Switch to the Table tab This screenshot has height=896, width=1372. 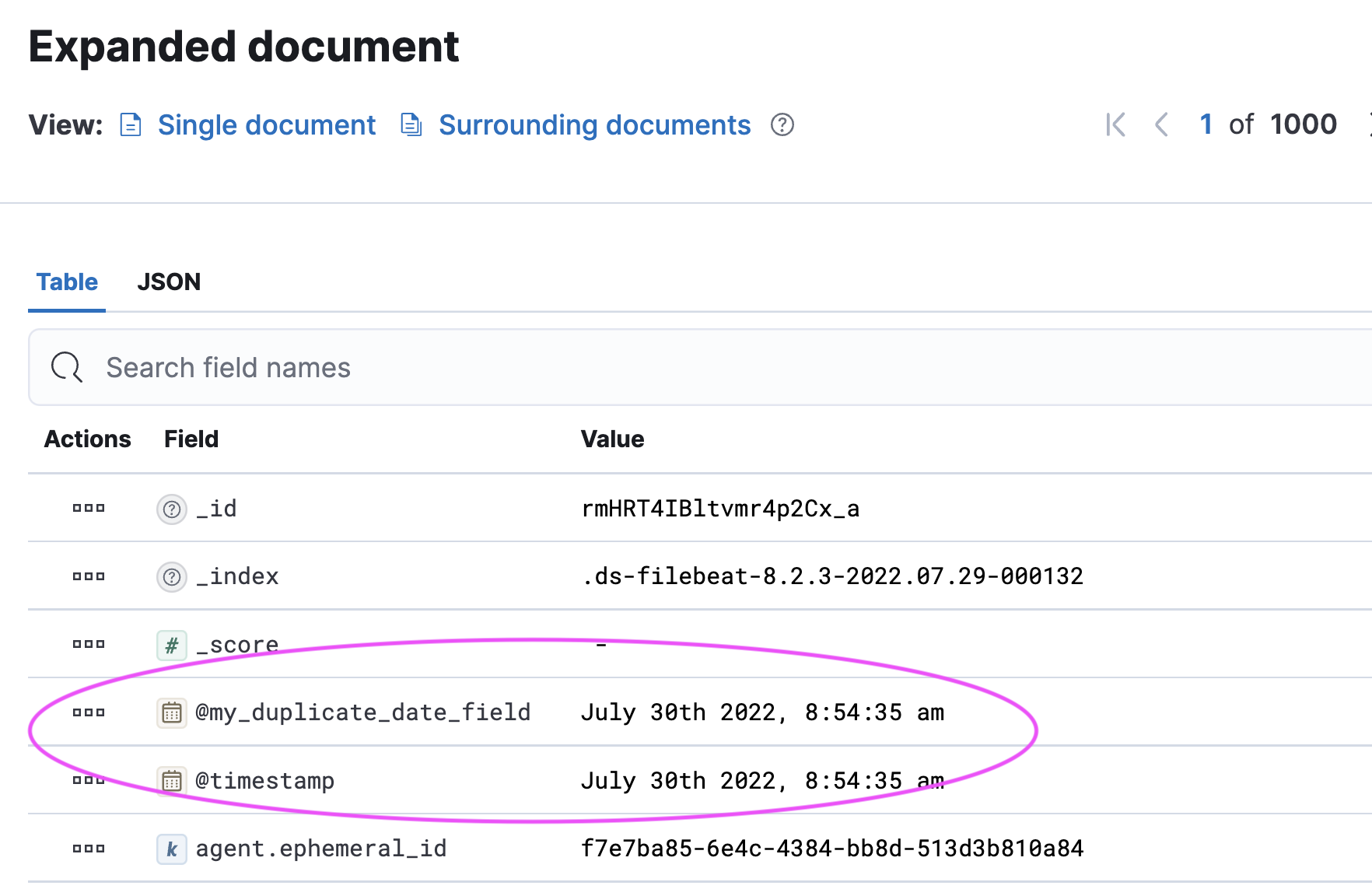point(67,282)
